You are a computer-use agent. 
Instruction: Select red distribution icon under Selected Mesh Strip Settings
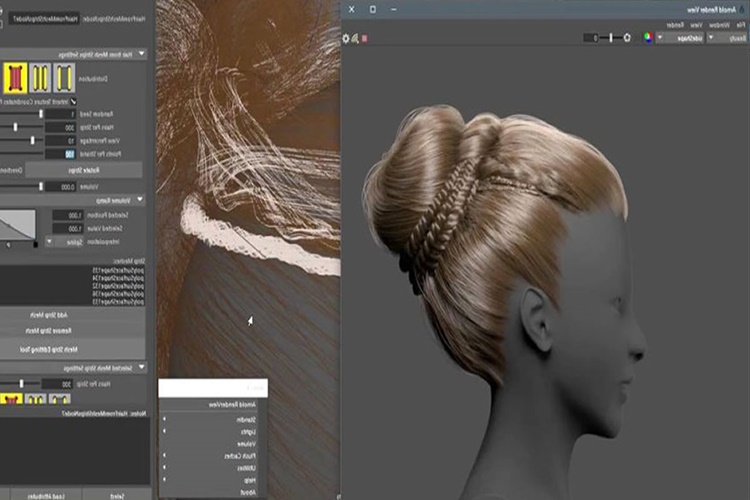[x=11, y=399]
